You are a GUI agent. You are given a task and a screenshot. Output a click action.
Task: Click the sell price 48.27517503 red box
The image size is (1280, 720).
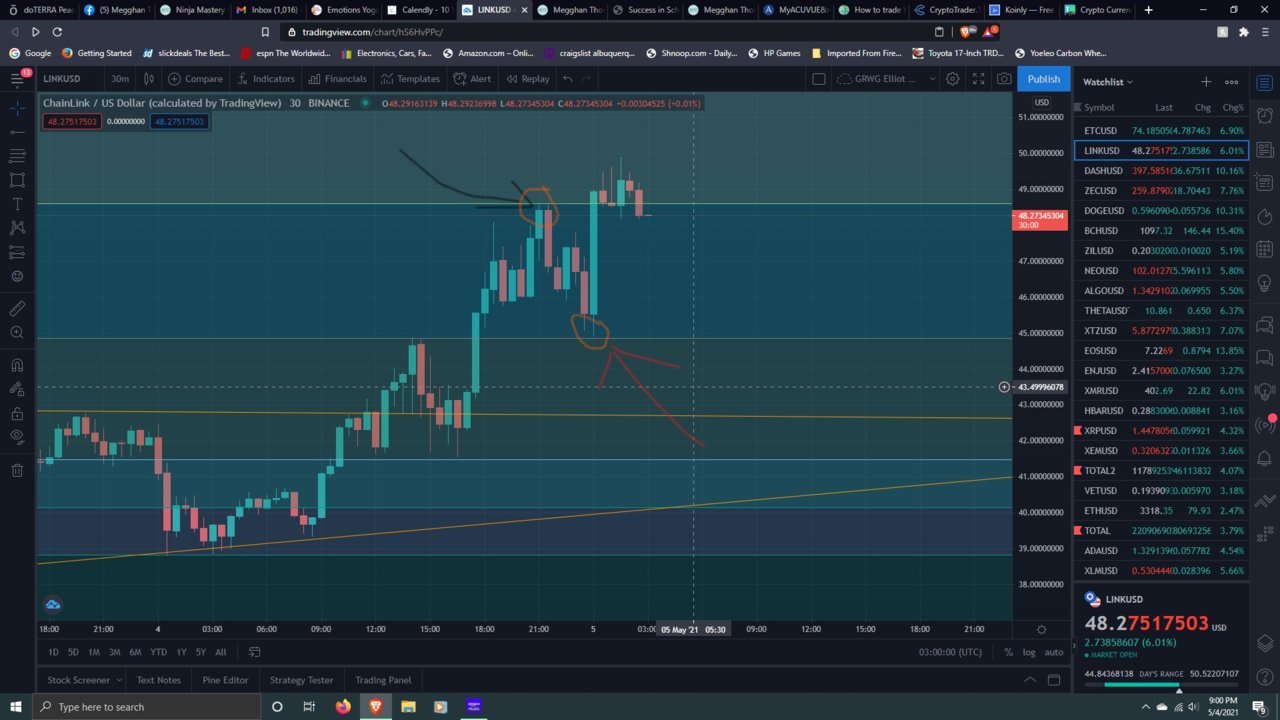point(71,121)
